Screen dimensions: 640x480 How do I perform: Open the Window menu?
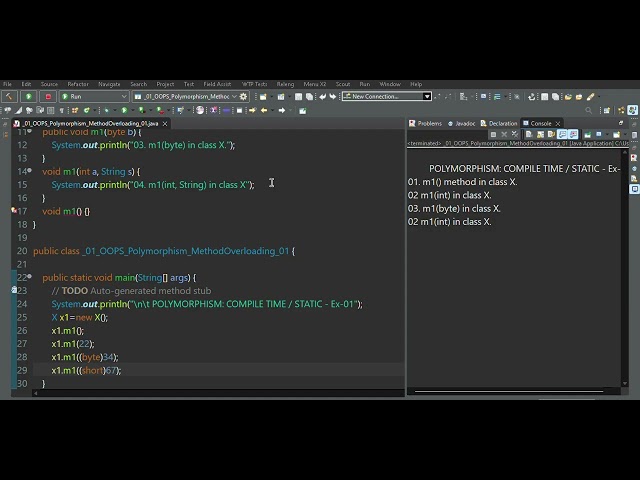pos(390,84)
